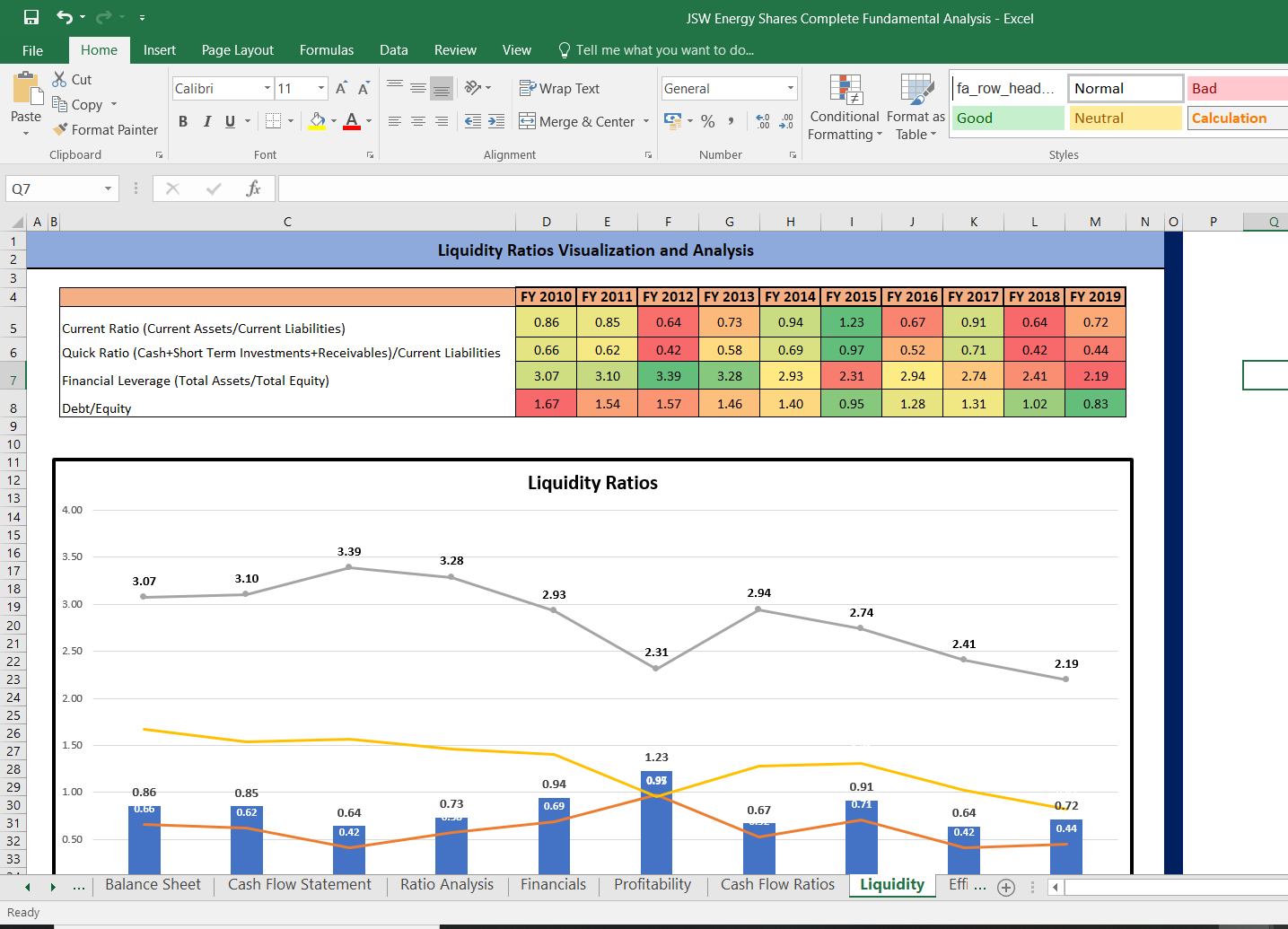Toggle bottom align for cell text
The height and width of the screenshot is (929, 1288).
tap(442, 88)
